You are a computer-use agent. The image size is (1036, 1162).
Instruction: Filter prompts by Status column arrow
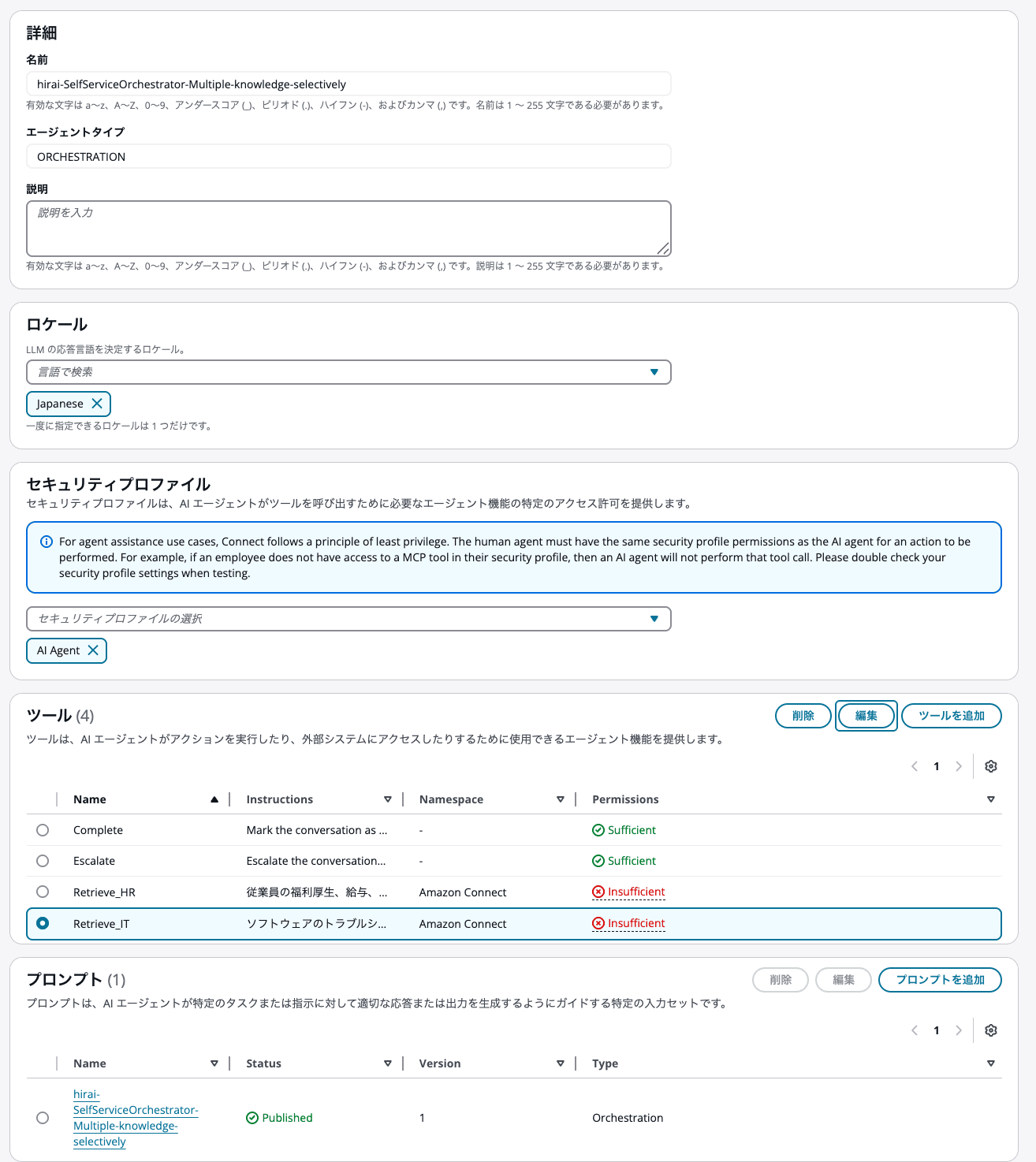[x=388, y=1063]
